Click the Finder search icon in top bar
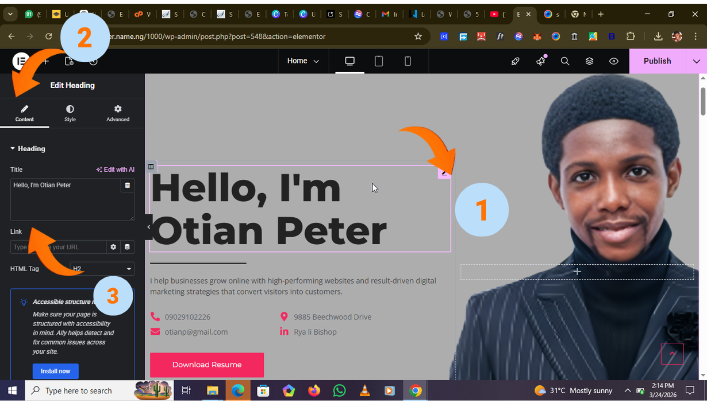Image resolution: width=707 pixels, height=405 pixels. (565, 61)
